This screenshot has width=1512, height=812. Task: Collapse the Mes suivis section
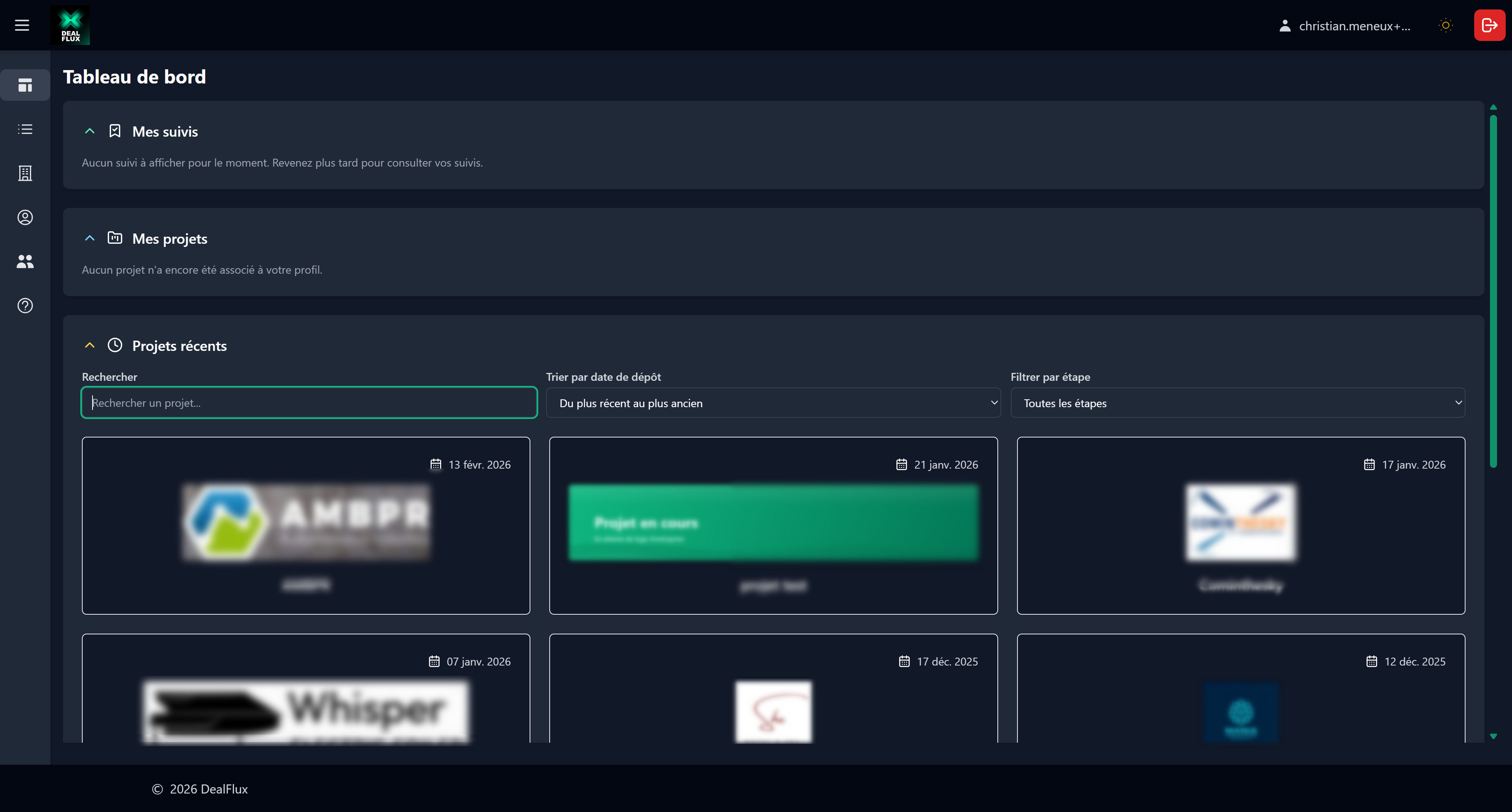[x=90, y=132]
